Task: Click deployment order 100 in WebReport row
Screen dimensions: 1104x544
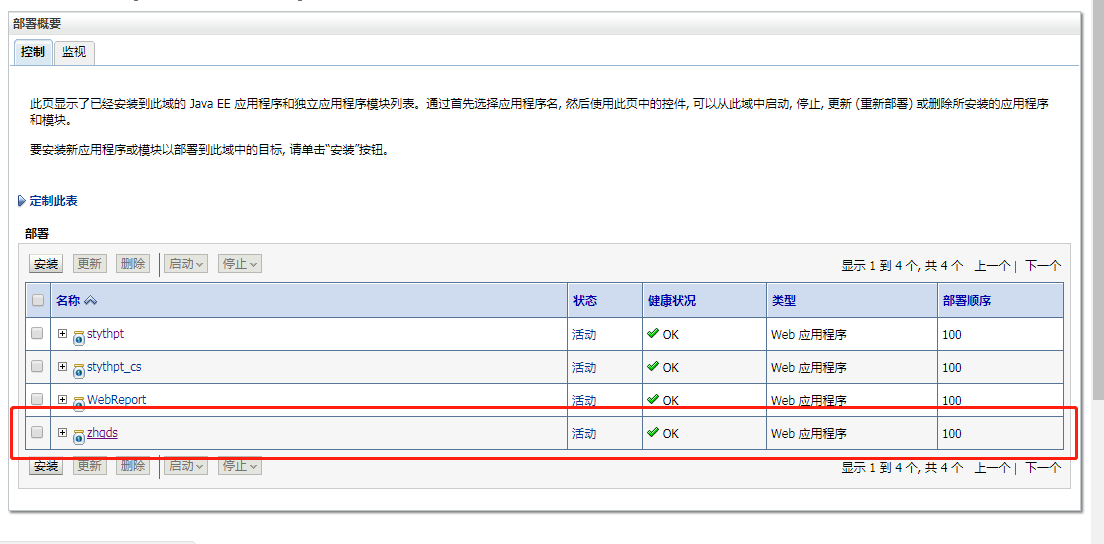Action: click(952, 401)
